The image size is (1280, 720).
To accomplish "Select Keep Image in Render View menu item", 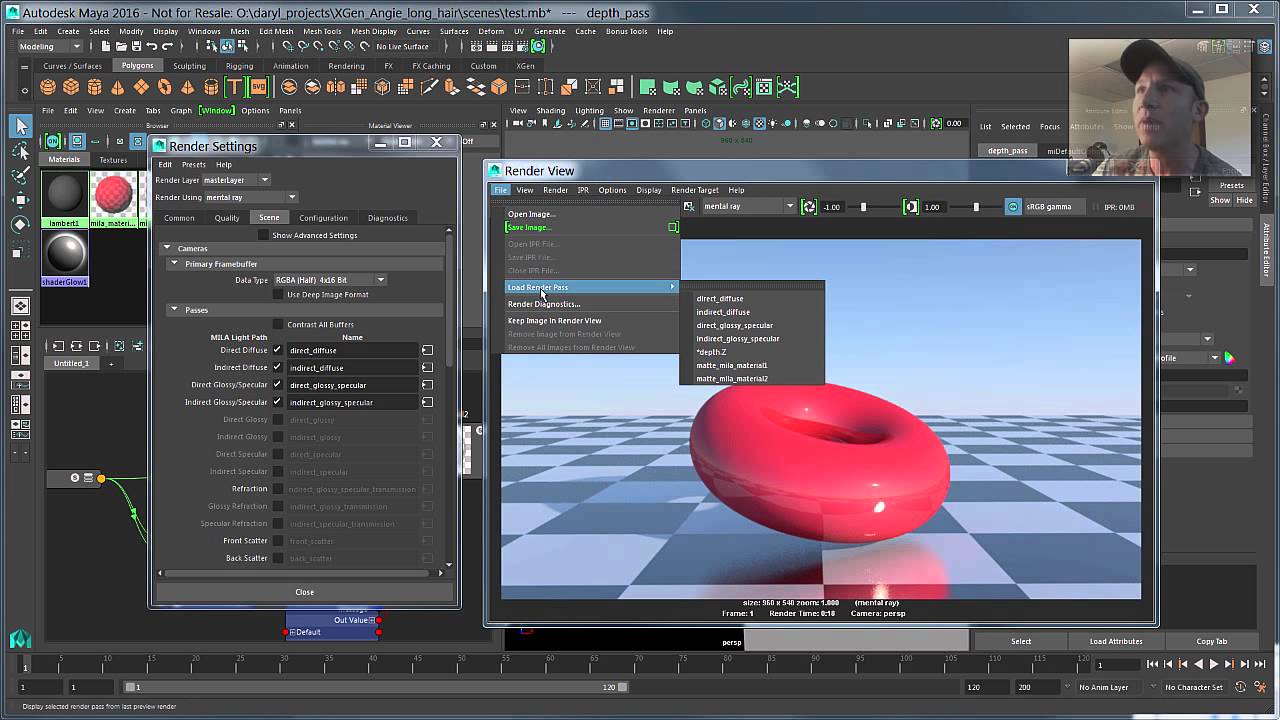I will pyautogui.click(x=555, y=321).
